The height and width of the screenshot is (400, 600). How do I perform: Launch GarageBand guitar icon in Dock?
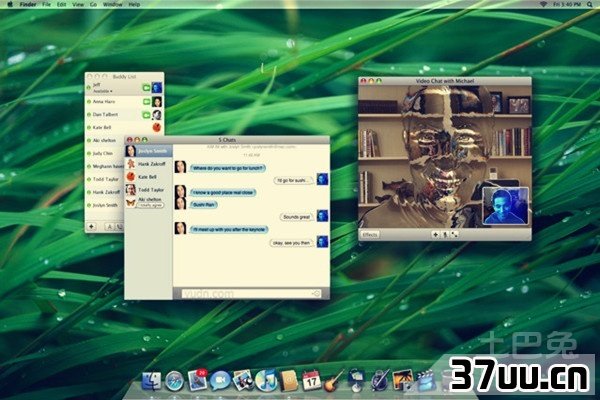(334, 380)
